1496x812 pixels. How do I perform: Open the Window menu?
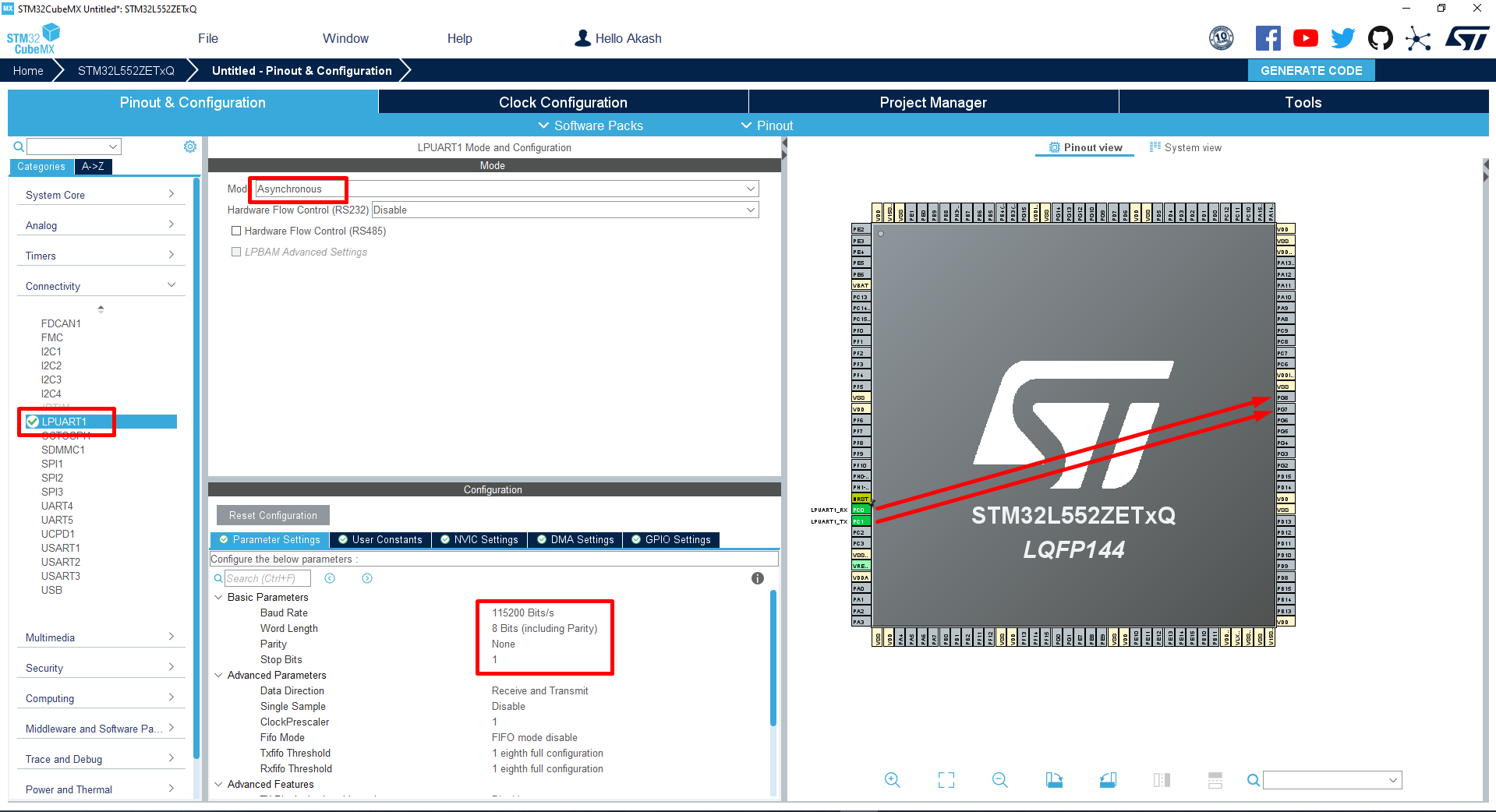tap(345, 37)
